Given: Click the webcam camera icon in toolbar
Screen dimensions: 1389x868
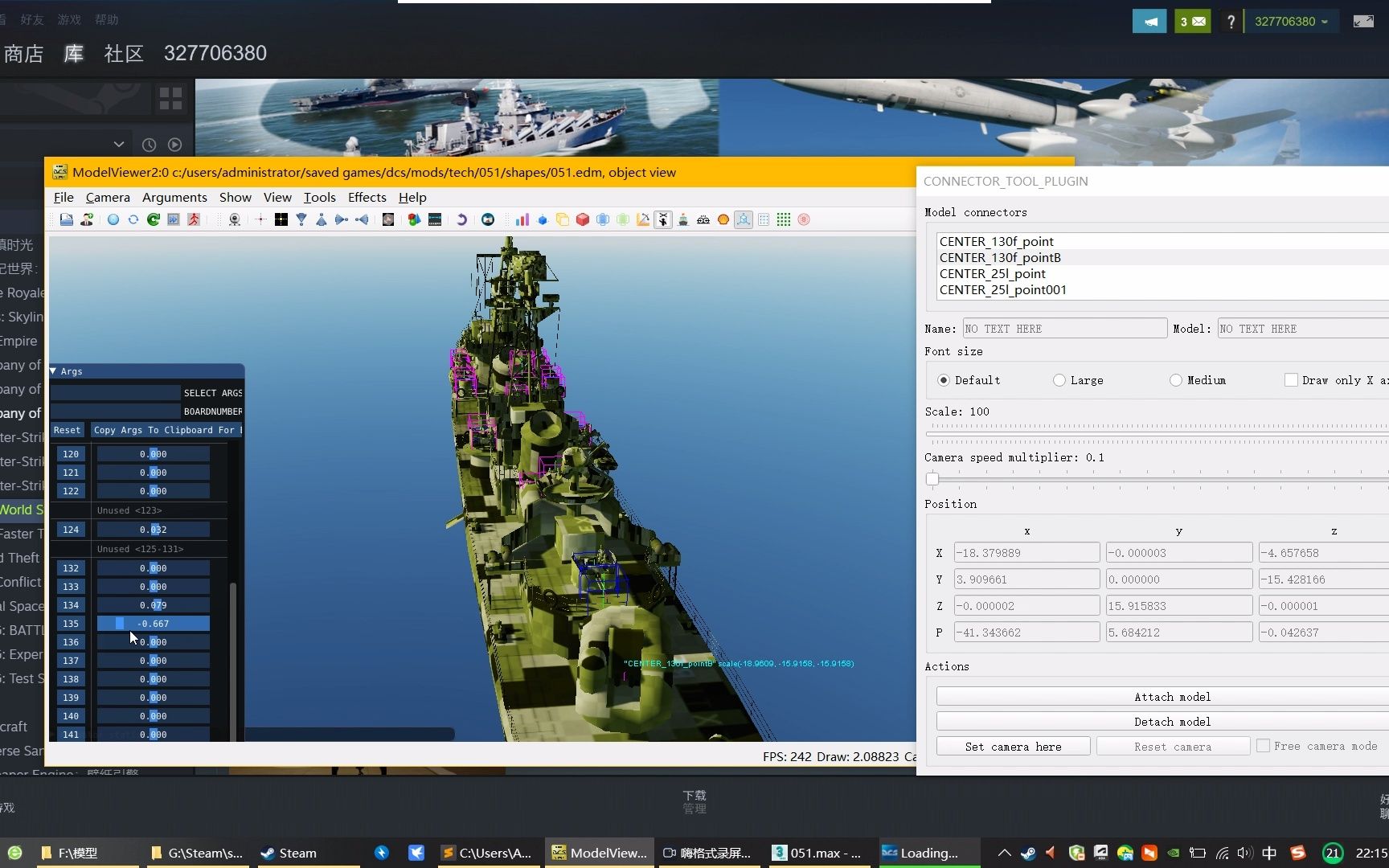Looking at the screenshot, I should (x=234, y=219).
